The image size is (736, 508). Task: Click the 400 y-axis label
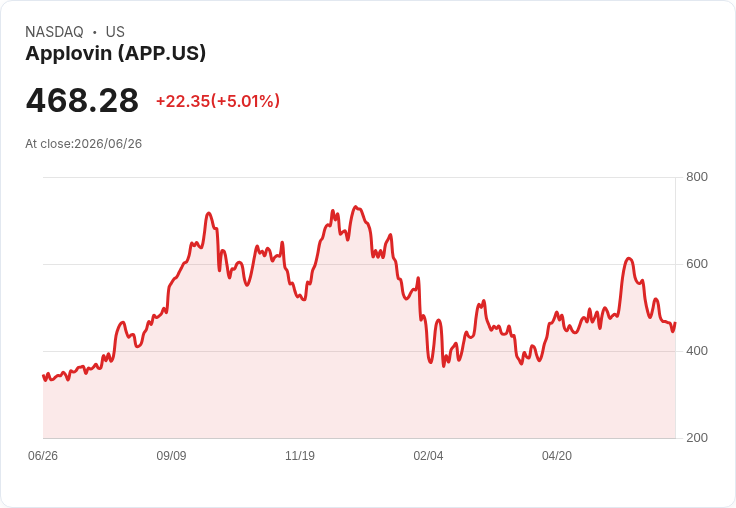point(697,351)
